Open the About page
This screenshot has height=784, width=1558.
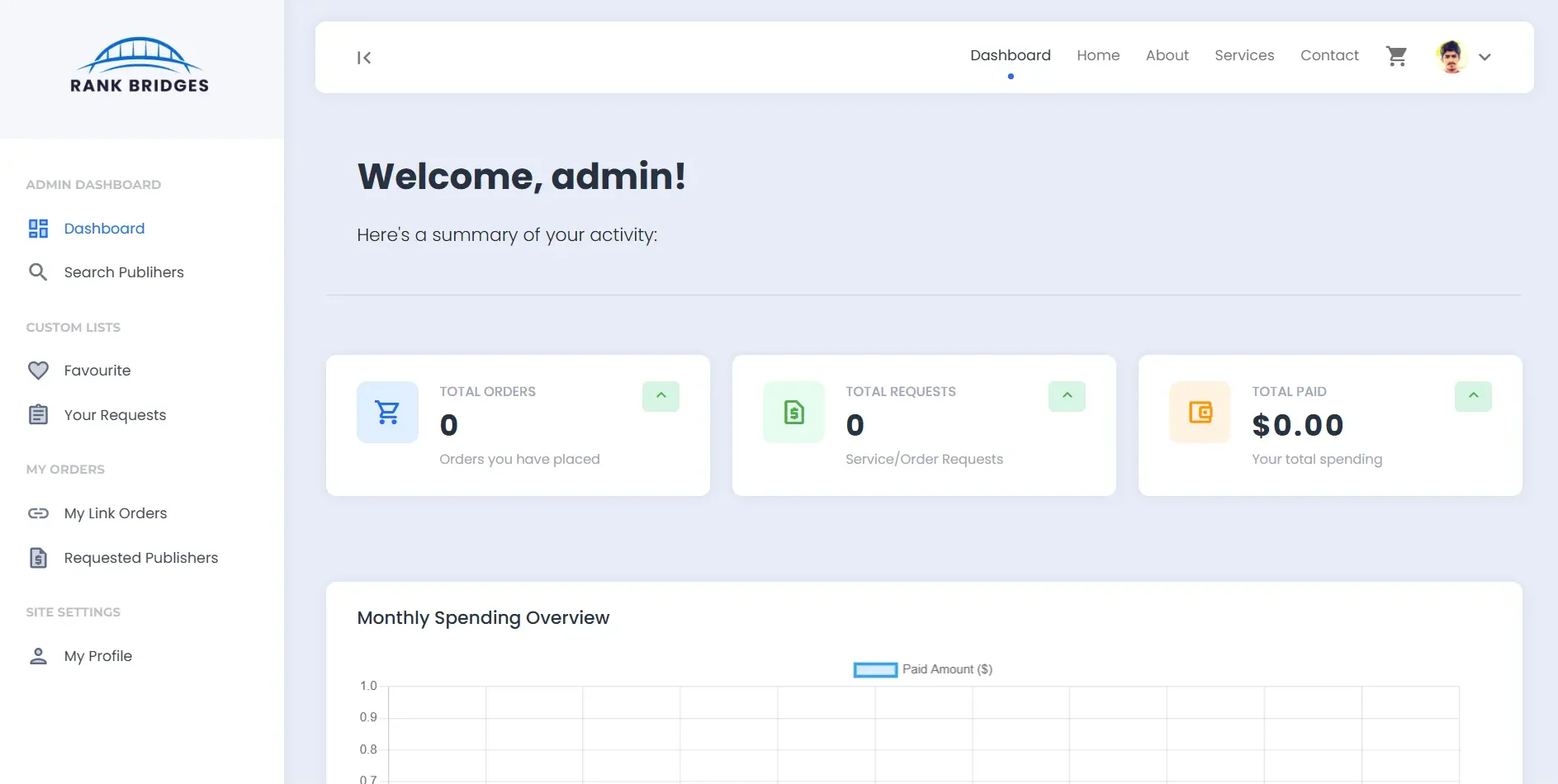[x=1167, y=55]
